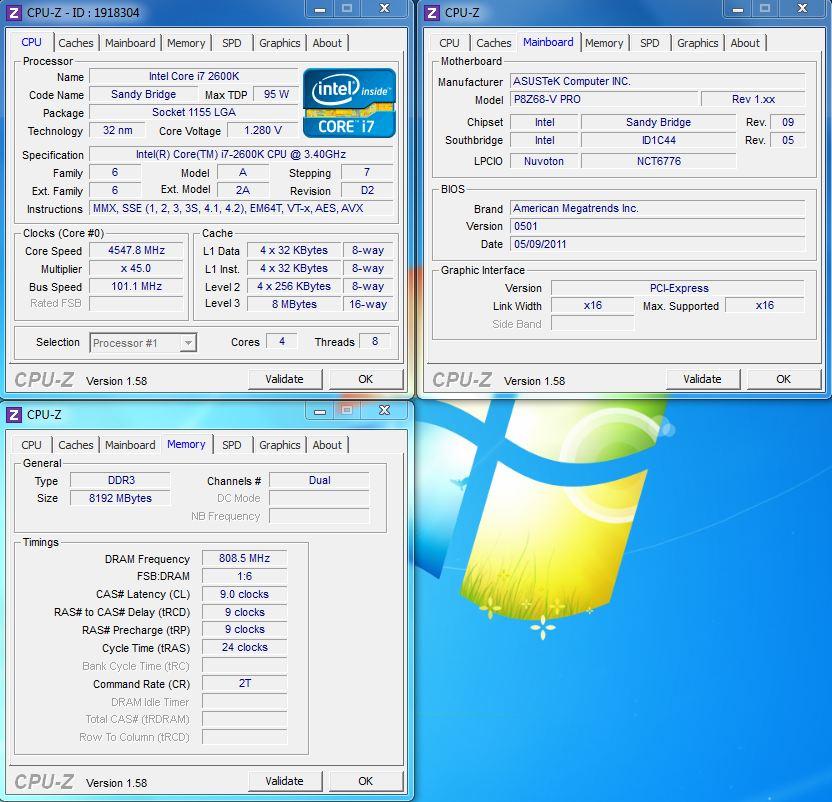
Task: Click OK in the Mainboard window
Action: point(784,379)
